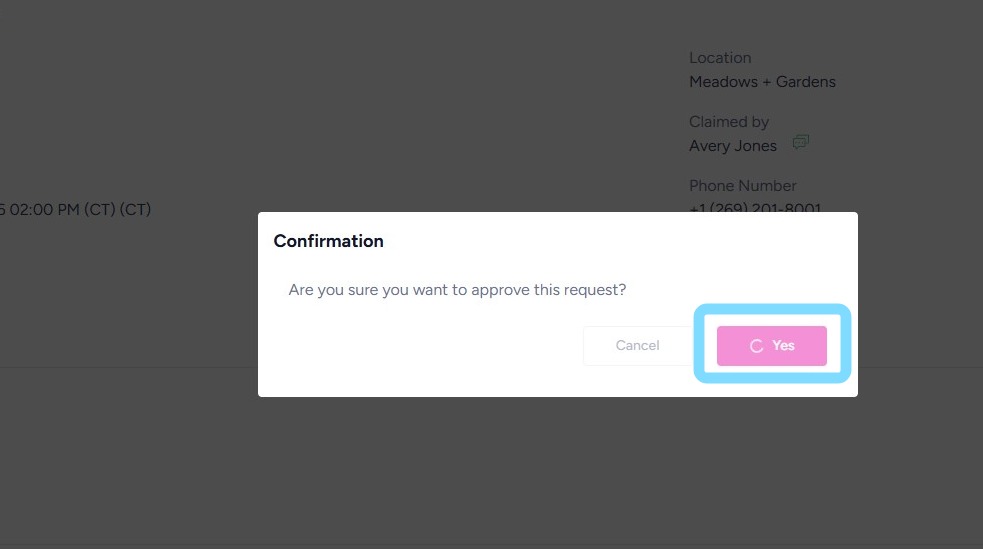Click the +1 (269) phone number value
The image size is (983, 549).
[755, 208]
